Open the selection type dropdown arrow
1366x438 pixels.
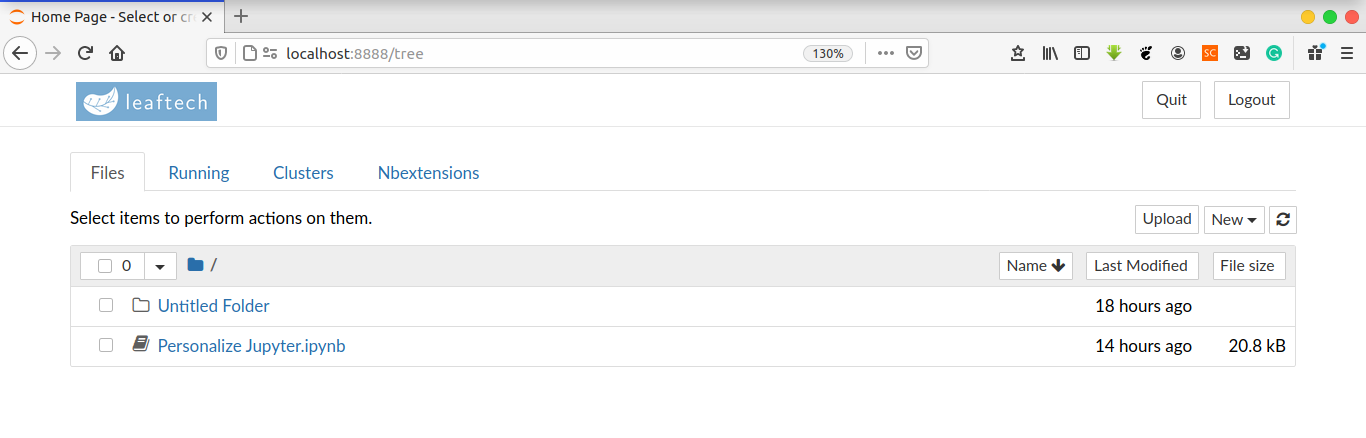pos(161,266)
